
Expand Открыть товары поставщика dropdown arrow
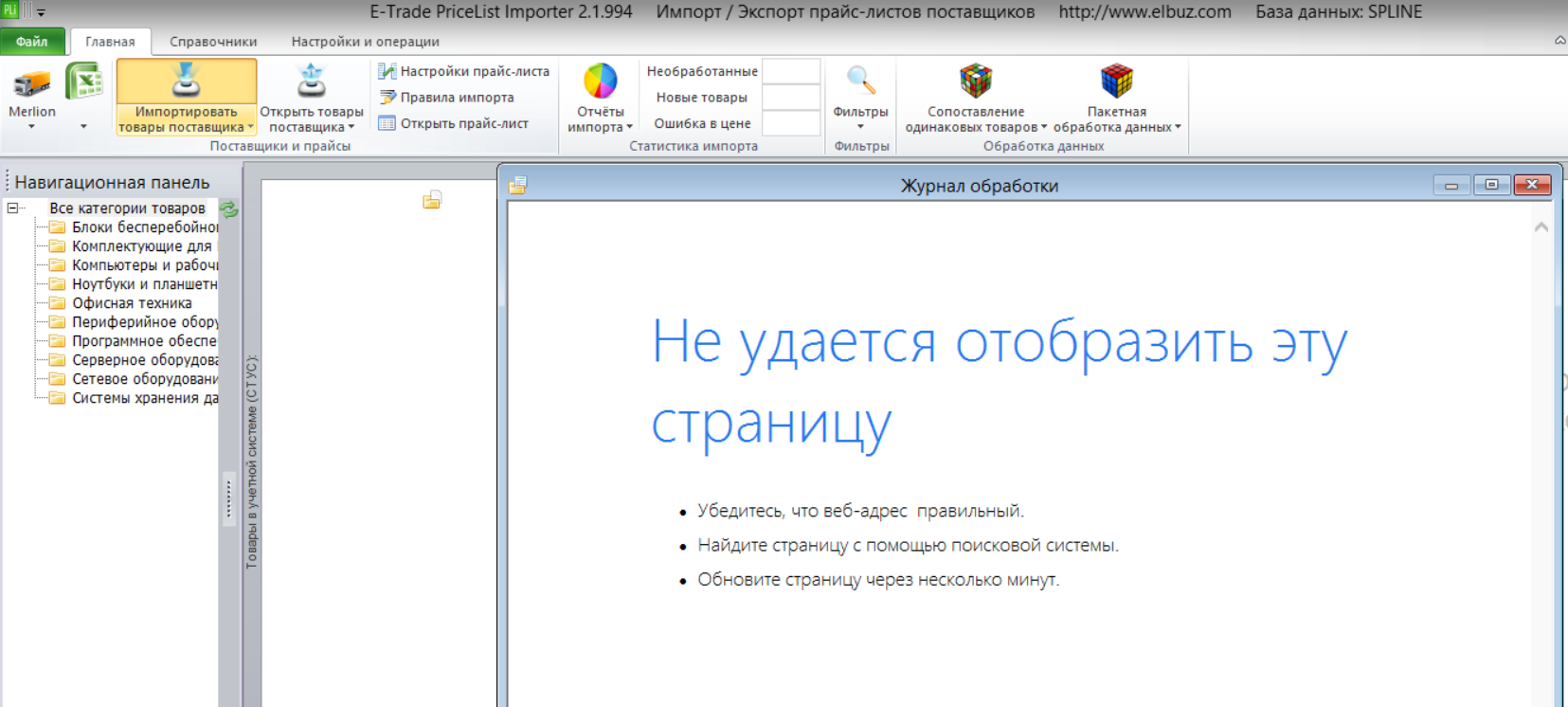tap(351, 127)
